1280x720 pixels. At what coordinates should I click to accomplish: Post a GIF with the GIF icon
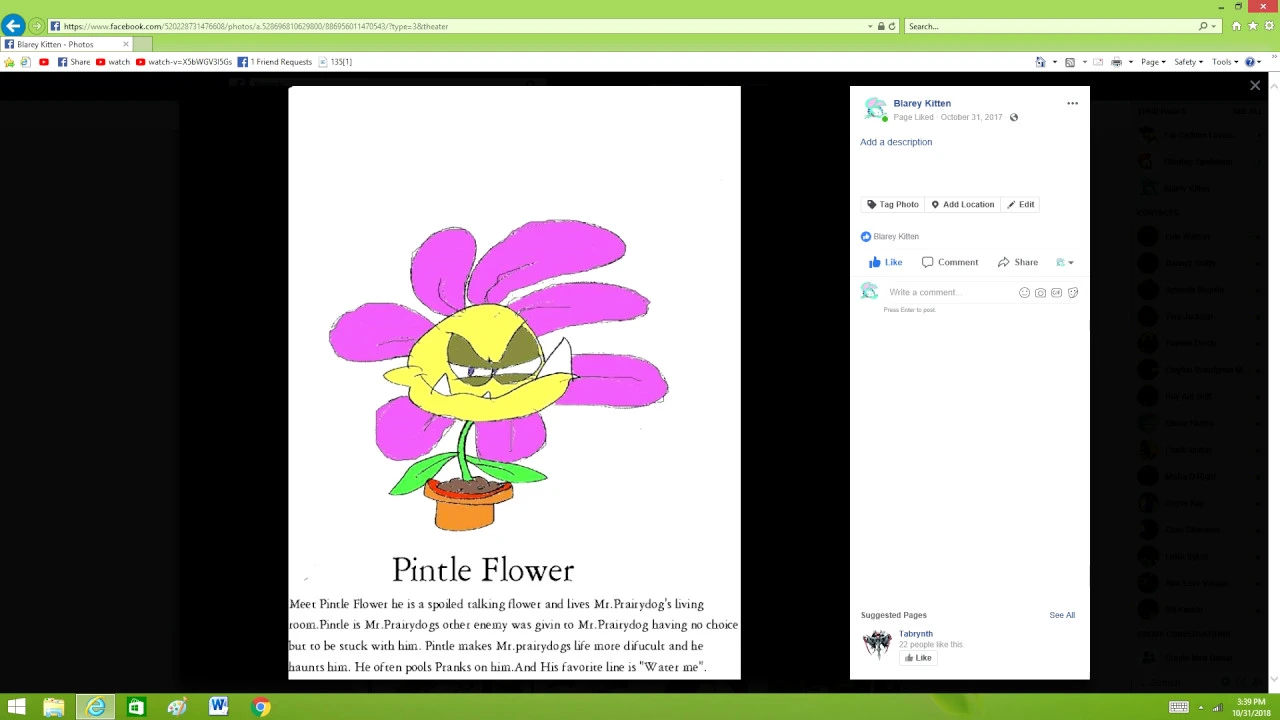coord(1056,293)
